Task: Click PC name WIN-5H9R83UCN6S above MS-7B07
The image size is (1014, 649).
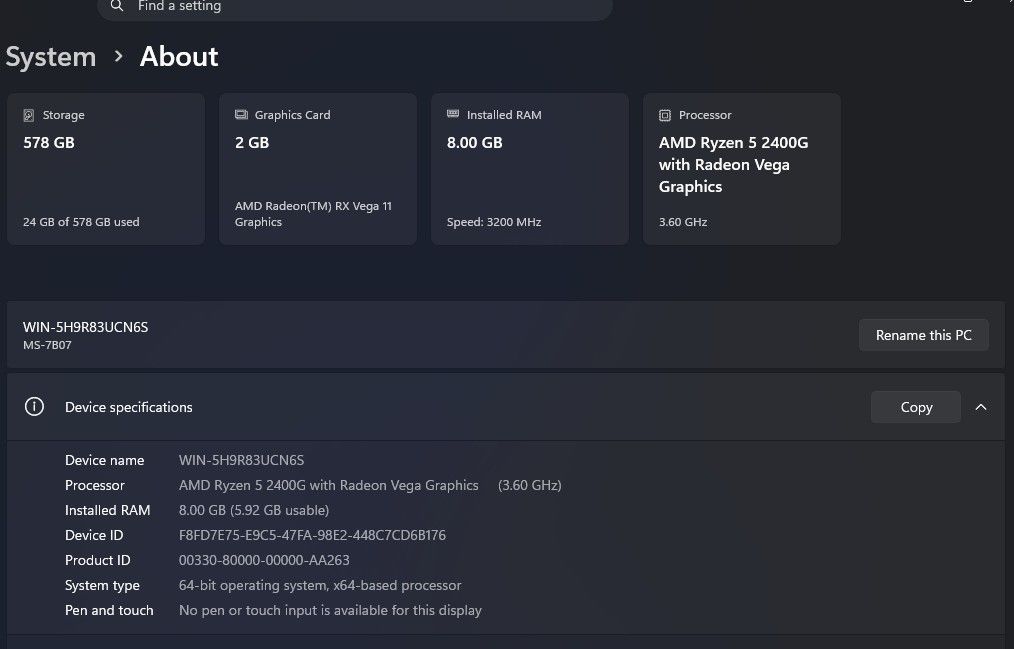Action: 85,327
